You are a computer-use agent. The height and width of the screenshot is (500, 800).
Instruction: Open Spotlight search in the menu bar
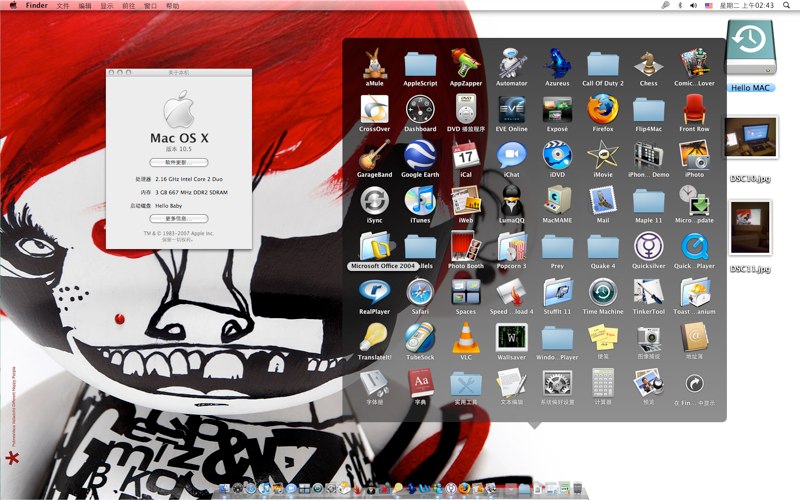coord(786,5)
